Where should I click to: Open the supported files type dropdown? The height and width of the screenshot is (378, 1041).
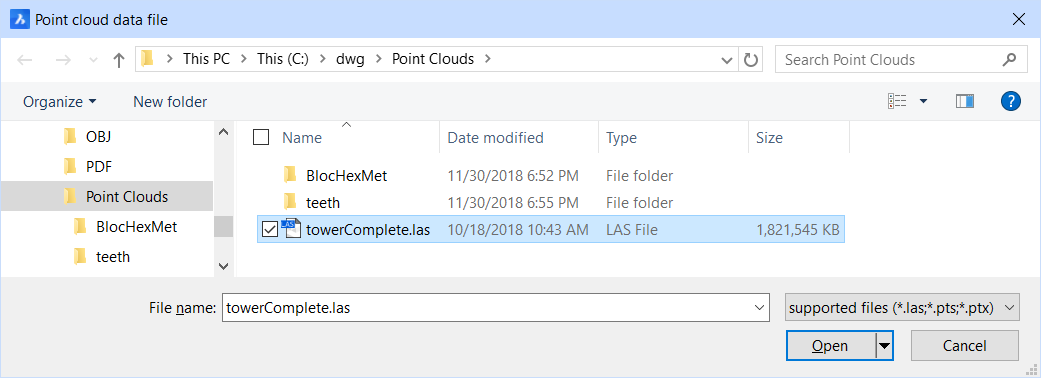point(902,308)
